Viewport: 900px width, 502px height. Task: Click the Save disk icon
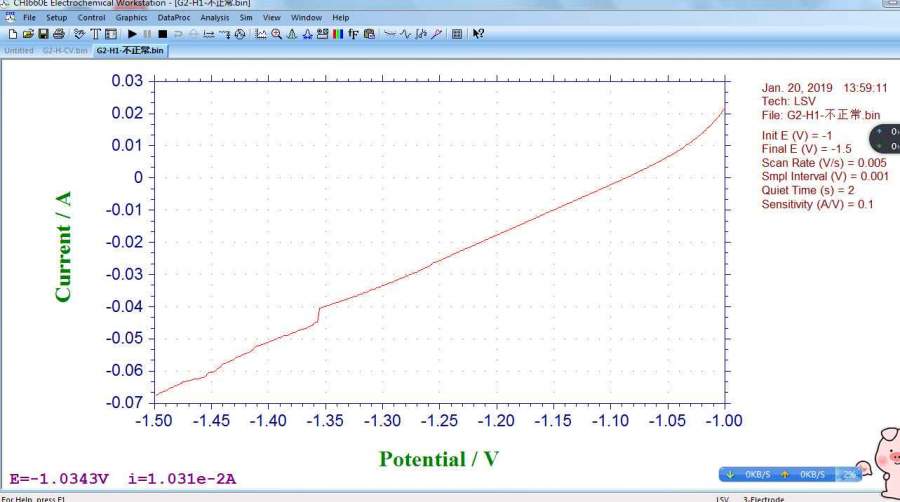coord(43,34)
